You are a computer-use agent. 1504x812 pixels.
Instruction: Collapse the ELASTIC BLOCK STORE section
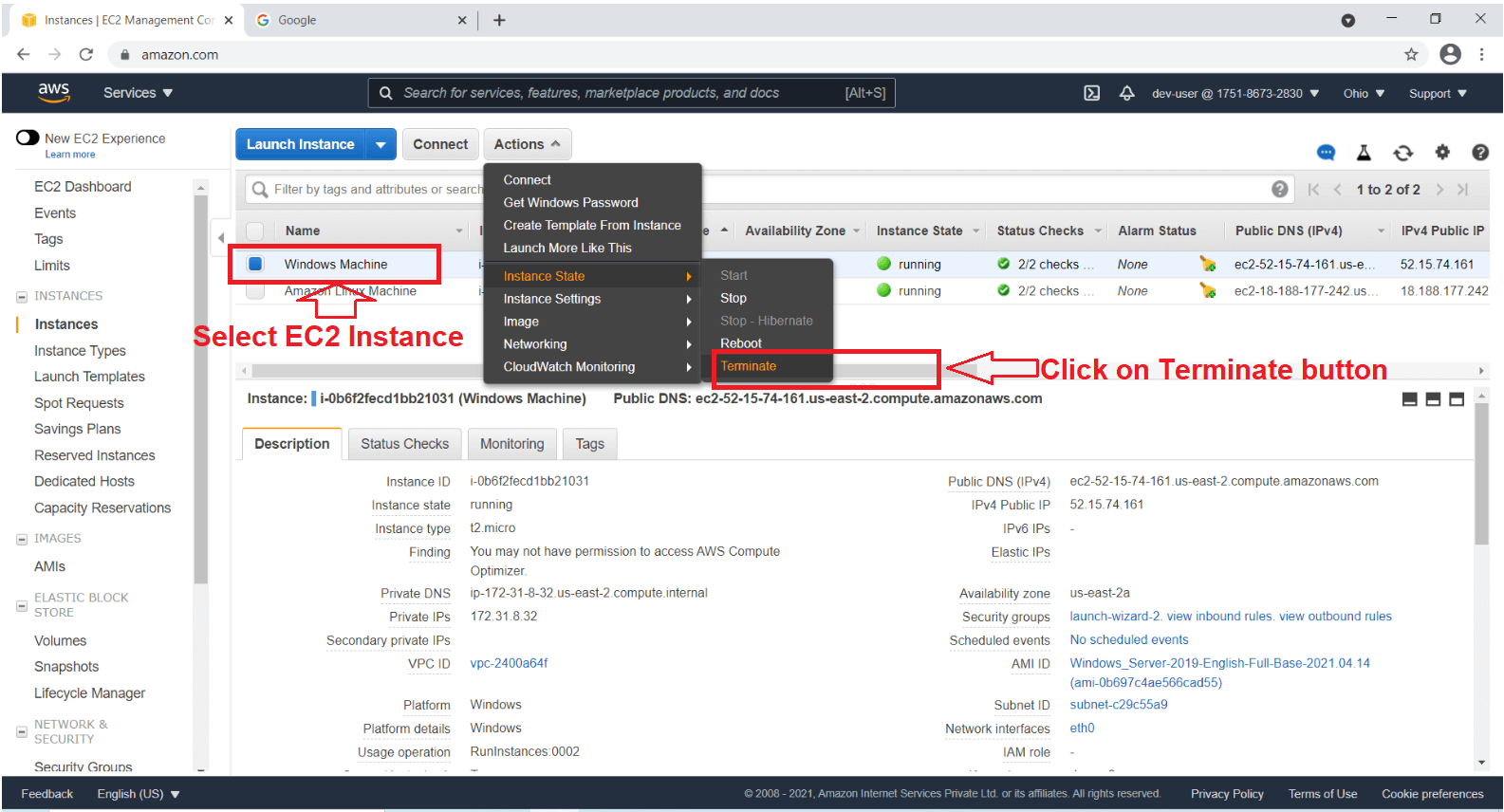(21, 605)
